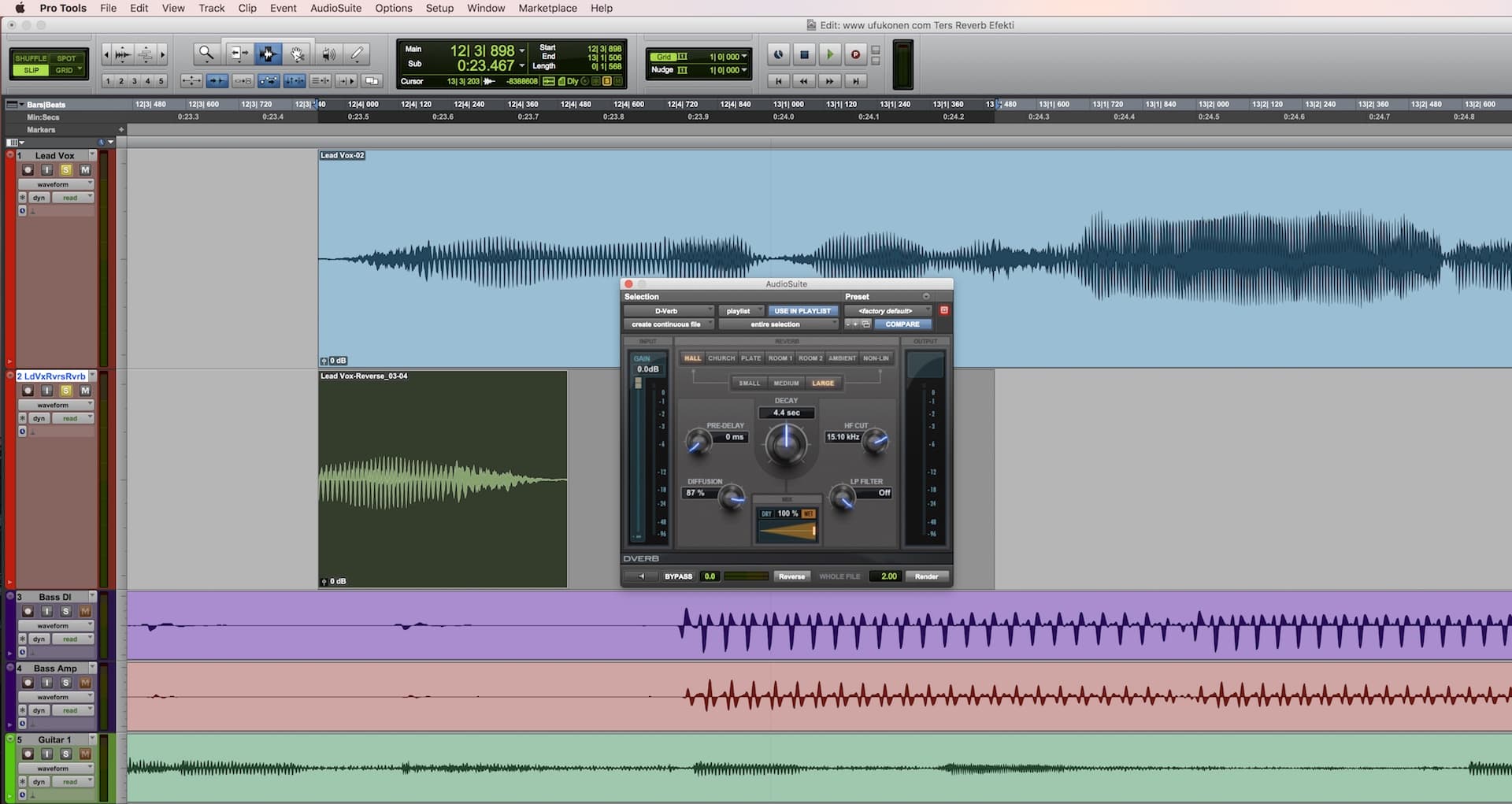Image resolution: width=1512 pixels, height=804 pixels.
Task: Open the Track menu
Action: [x=211, y=8]
